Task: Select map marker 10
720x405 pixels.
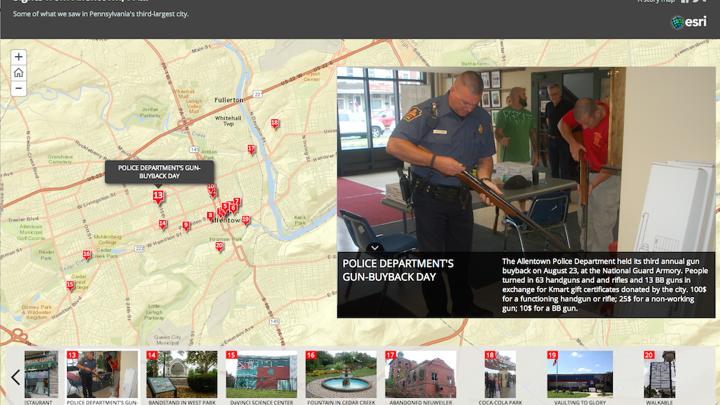Action: pyautogui.click(x=211, y=186)
